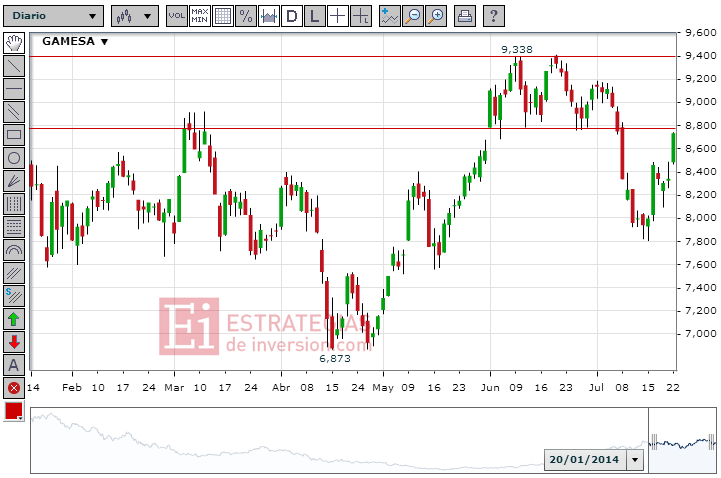Click the 9,338 high price label
The height and width of the screenshot is (478, 721).
pyautogui.click(x=517, y=50)
